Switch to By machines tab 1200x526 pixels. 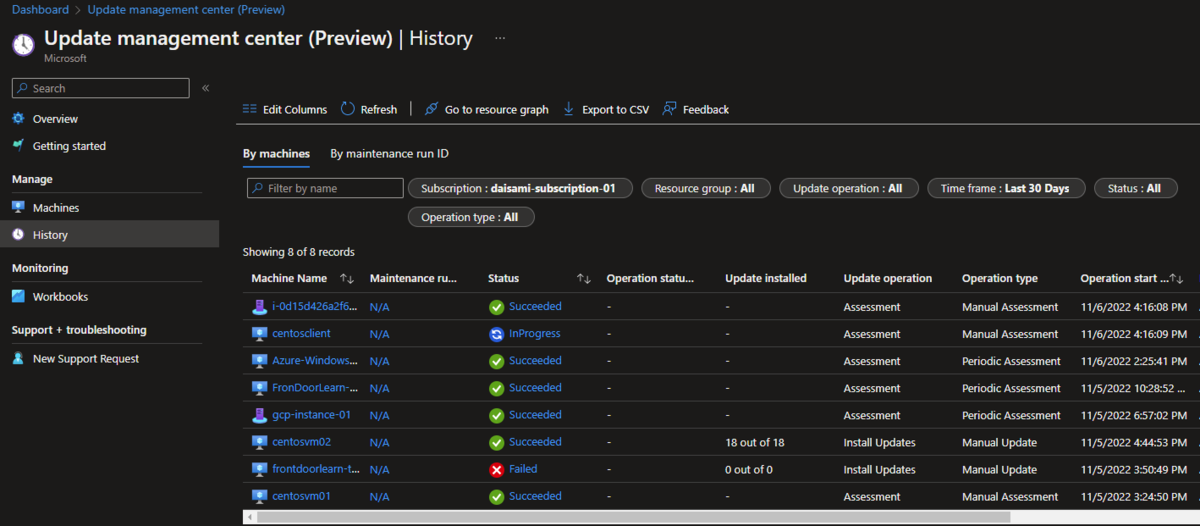(276, 154)
